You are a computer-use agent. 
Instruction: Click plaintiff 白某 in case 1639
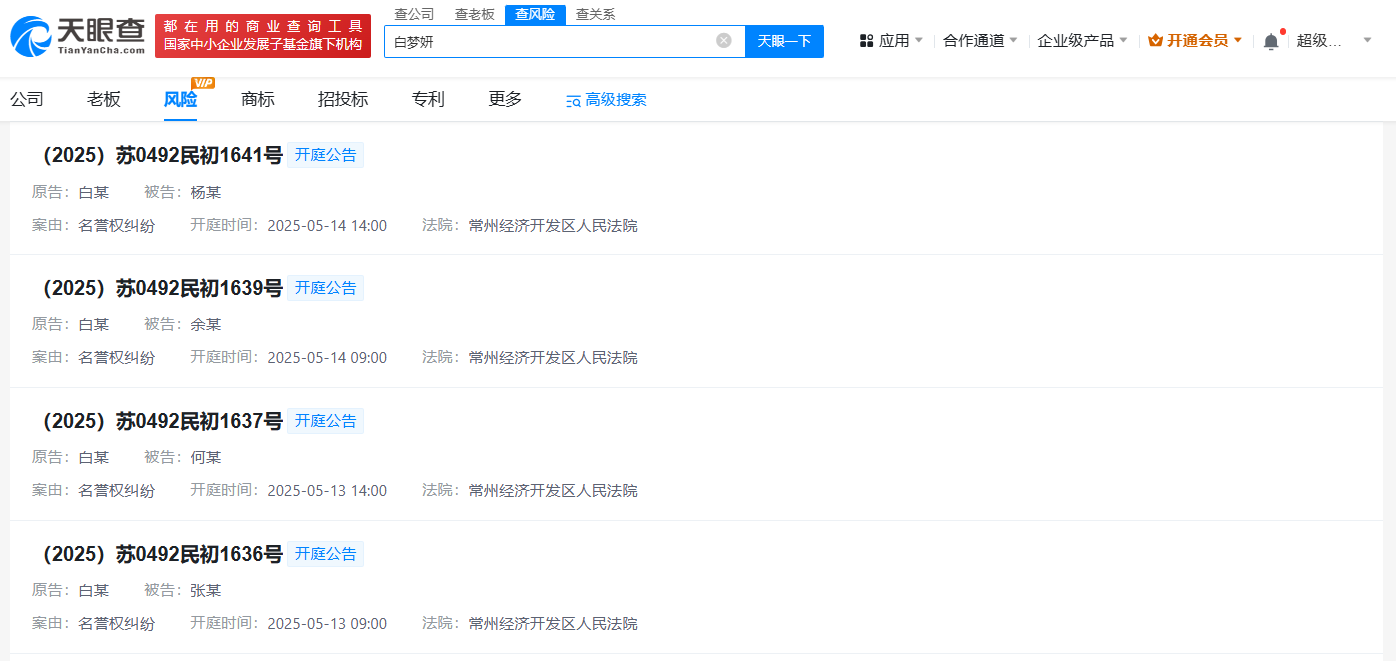[94, 324]
